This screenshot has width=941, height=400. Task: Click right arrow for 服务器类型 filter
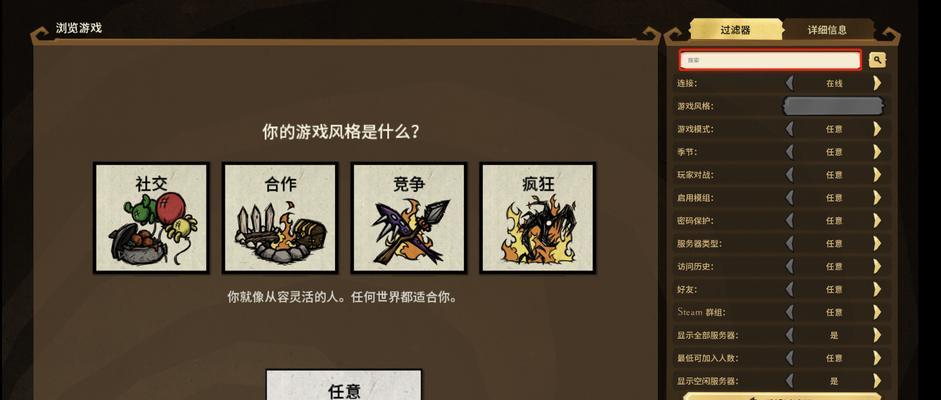coord(877,243)
